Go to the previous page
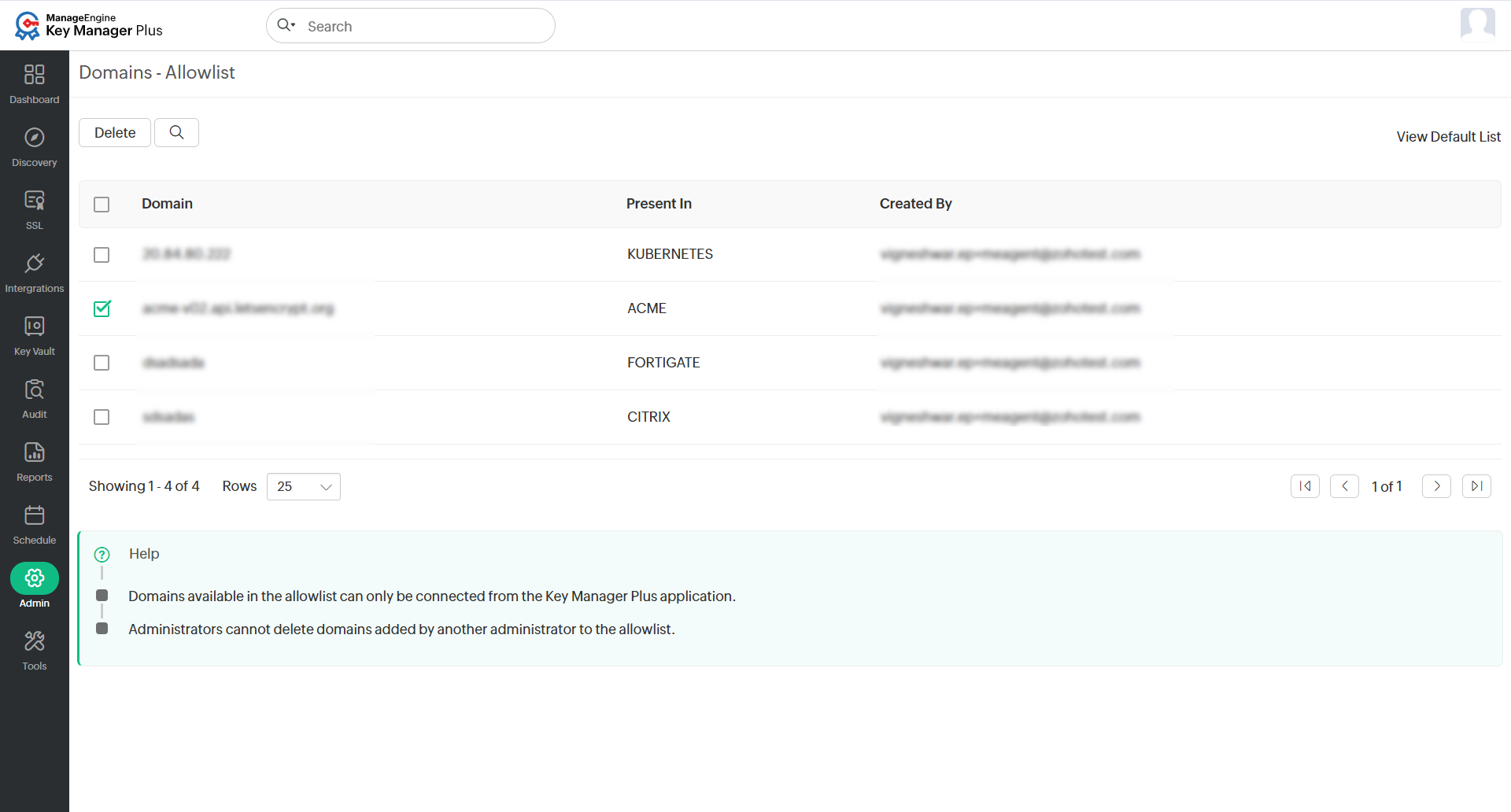This screenshot has width=1511, height=812. (x=1344, y=486)
